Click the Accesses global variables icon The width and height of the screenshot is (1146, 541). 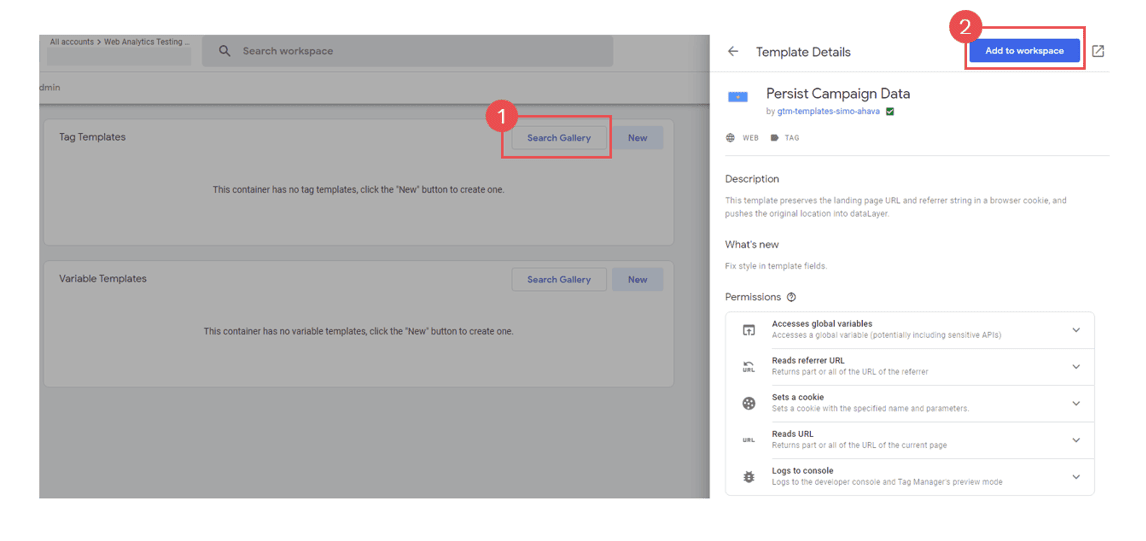coord(748,330)
